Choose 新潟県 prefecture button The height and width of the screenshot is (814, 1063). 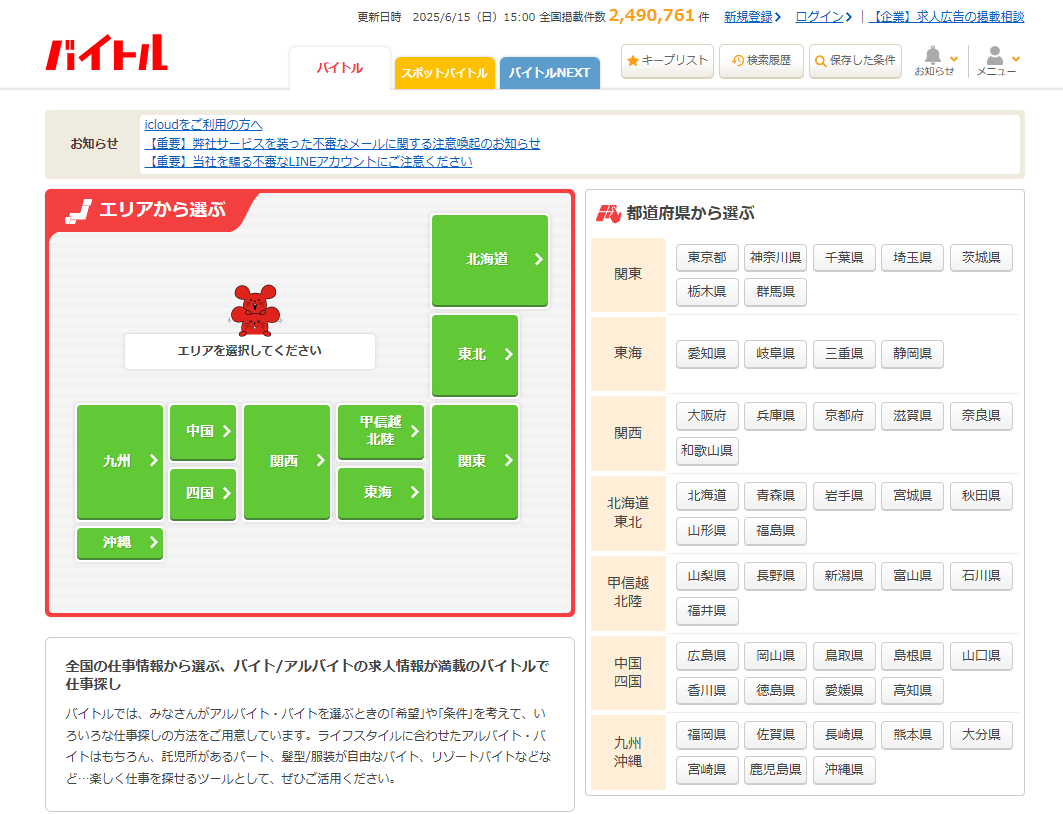[844, 576]
